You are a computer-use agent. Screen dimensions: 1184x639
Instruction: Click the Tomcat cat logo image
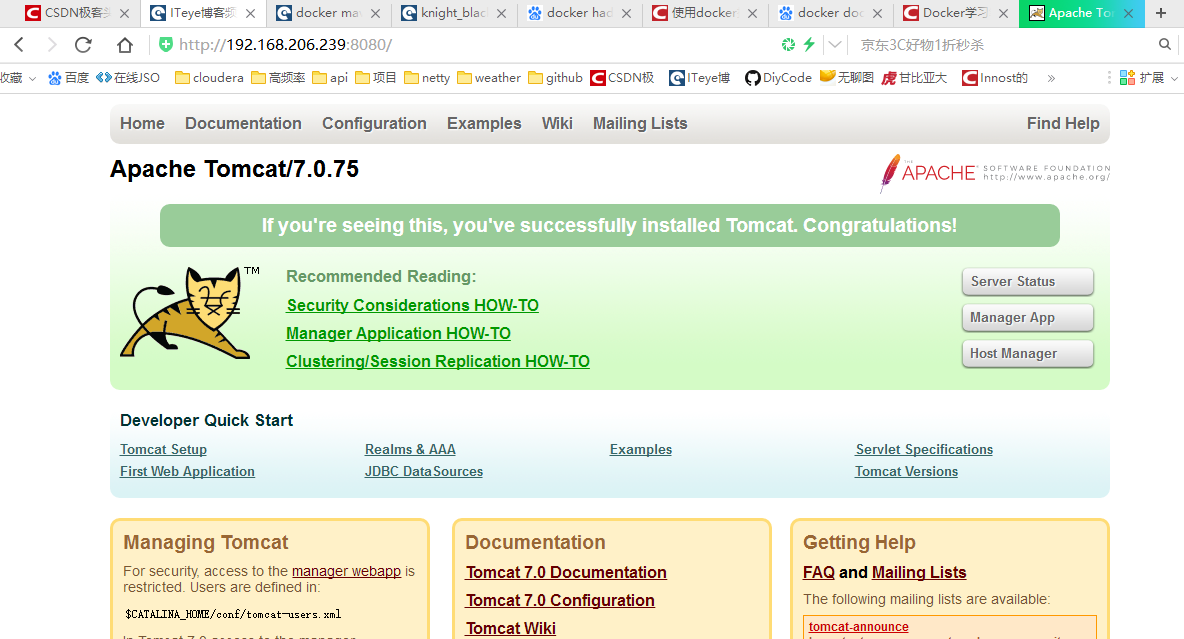coord(190,312)
